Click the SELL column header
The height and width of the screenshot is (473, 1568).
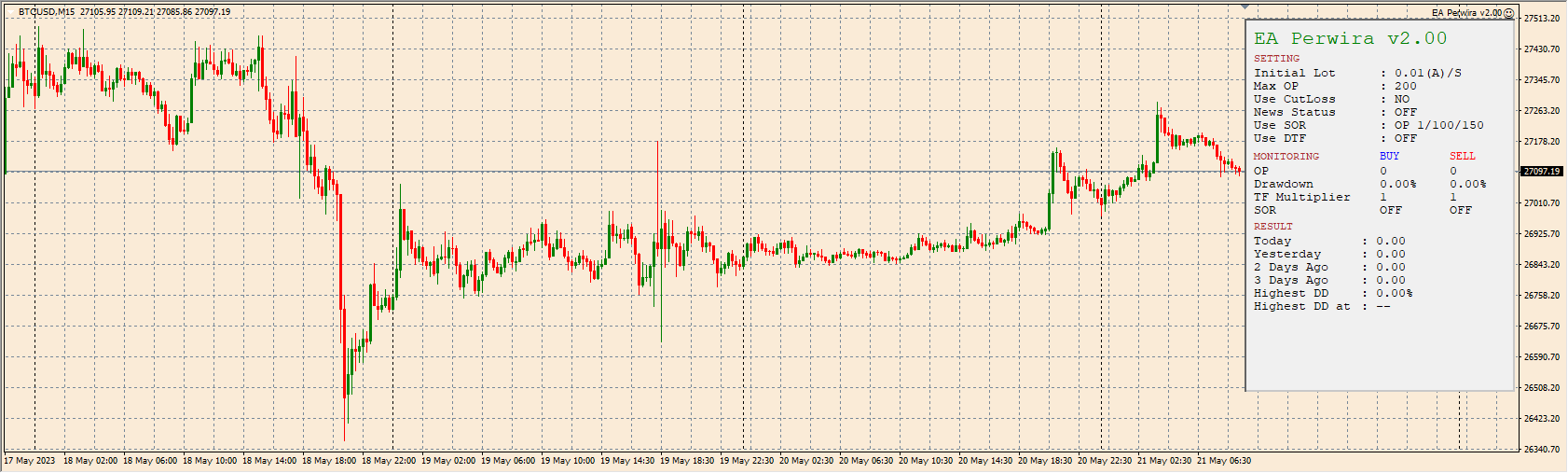point(1463,157)
